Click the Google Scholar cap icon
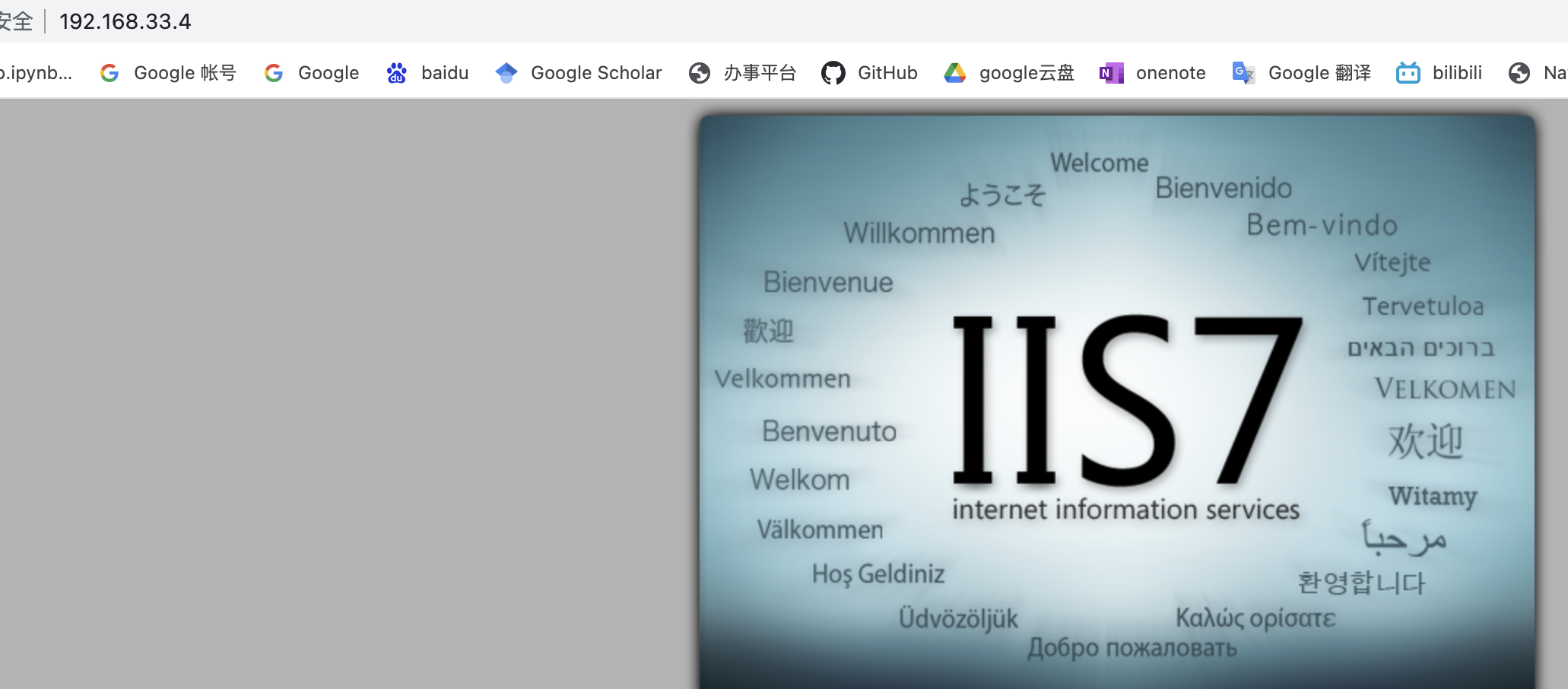The height and width of the screenshot is (689, 1568). coord(506,73)
